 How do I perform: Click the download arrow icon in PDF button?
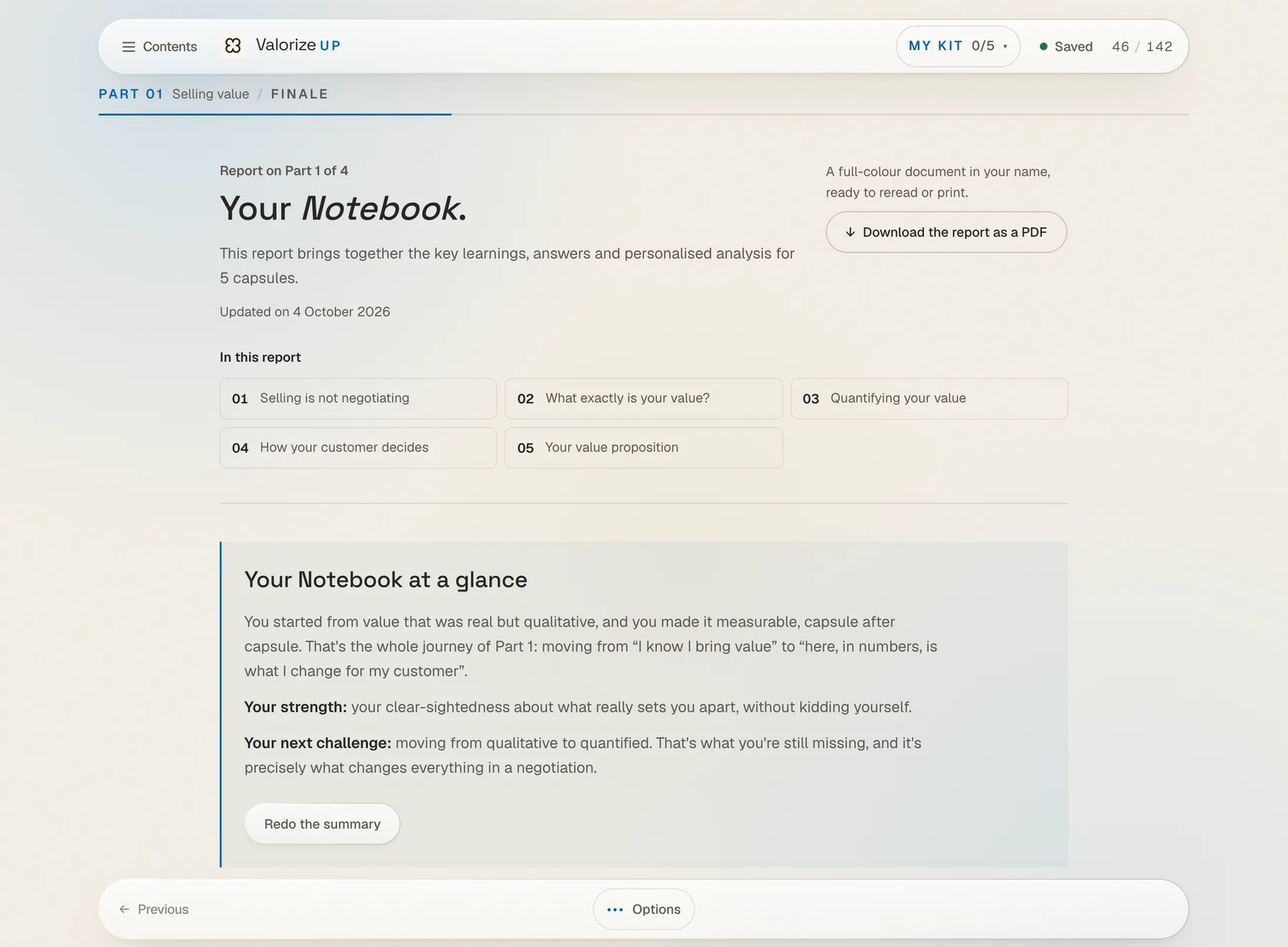[x=850, y=232]
